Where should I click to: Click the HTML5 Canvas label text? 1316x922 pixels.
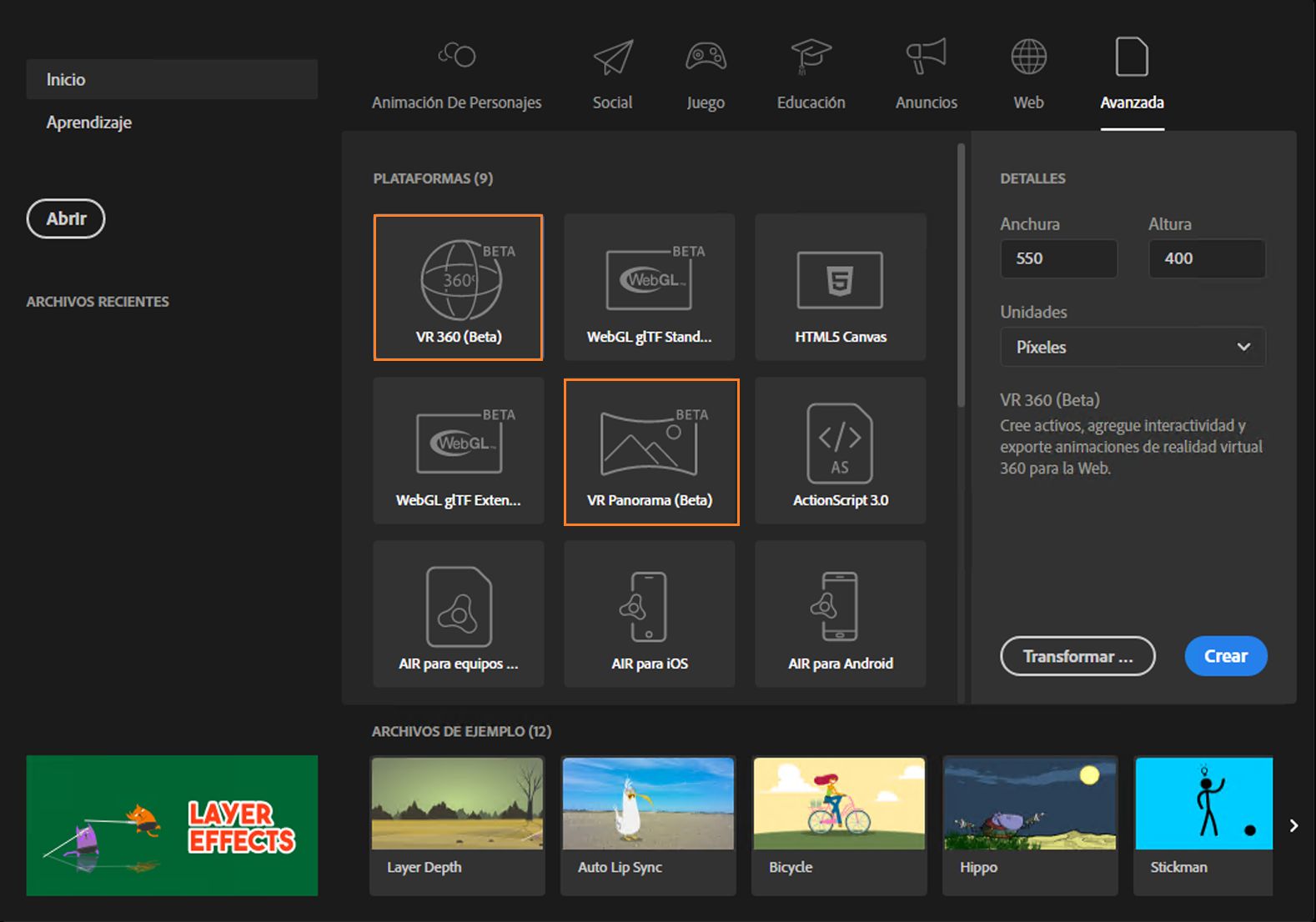pyautogui.click(x=841, y=337)
